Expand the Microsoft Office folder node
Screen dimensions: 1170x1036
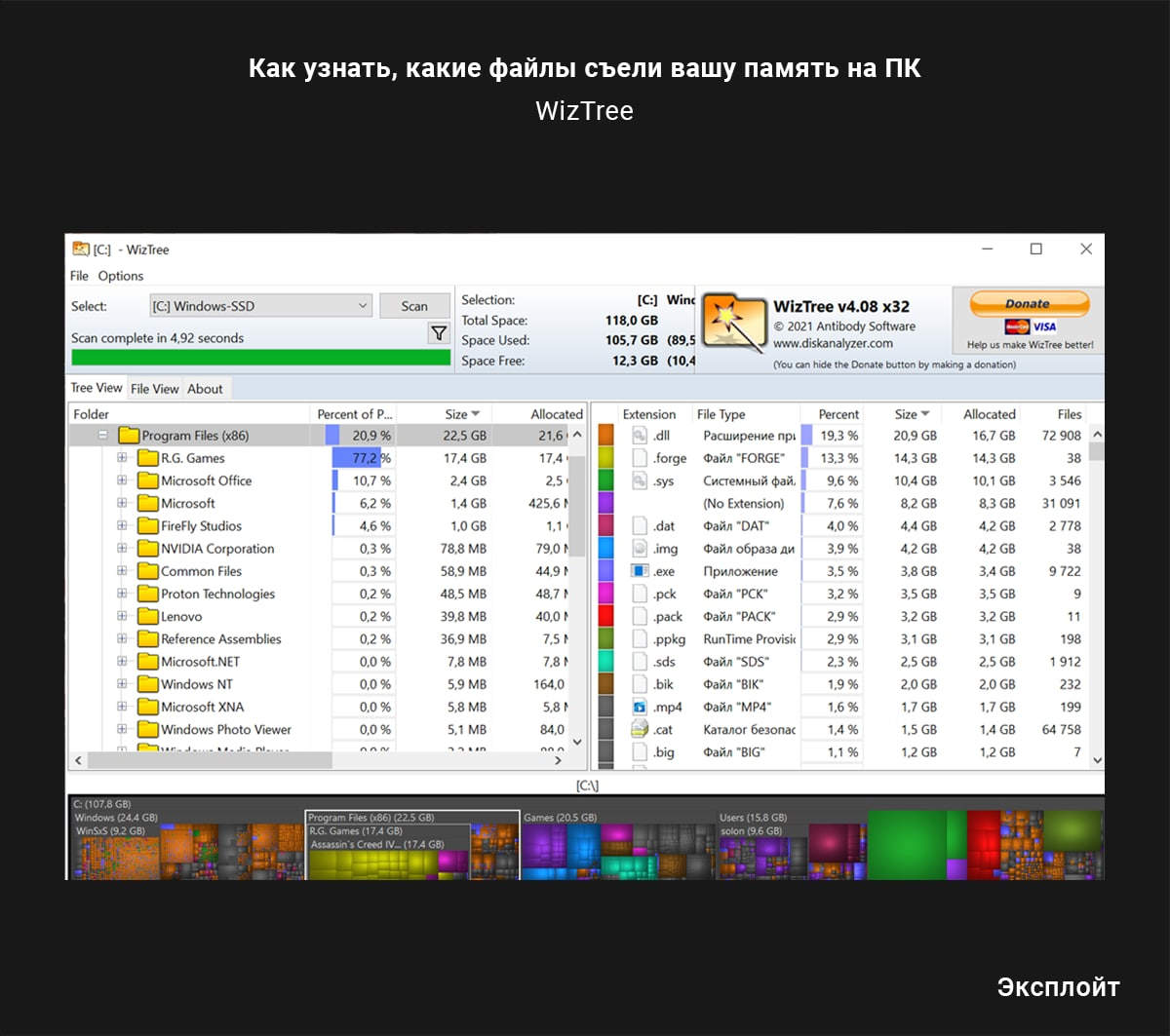(x=122, y=480)
